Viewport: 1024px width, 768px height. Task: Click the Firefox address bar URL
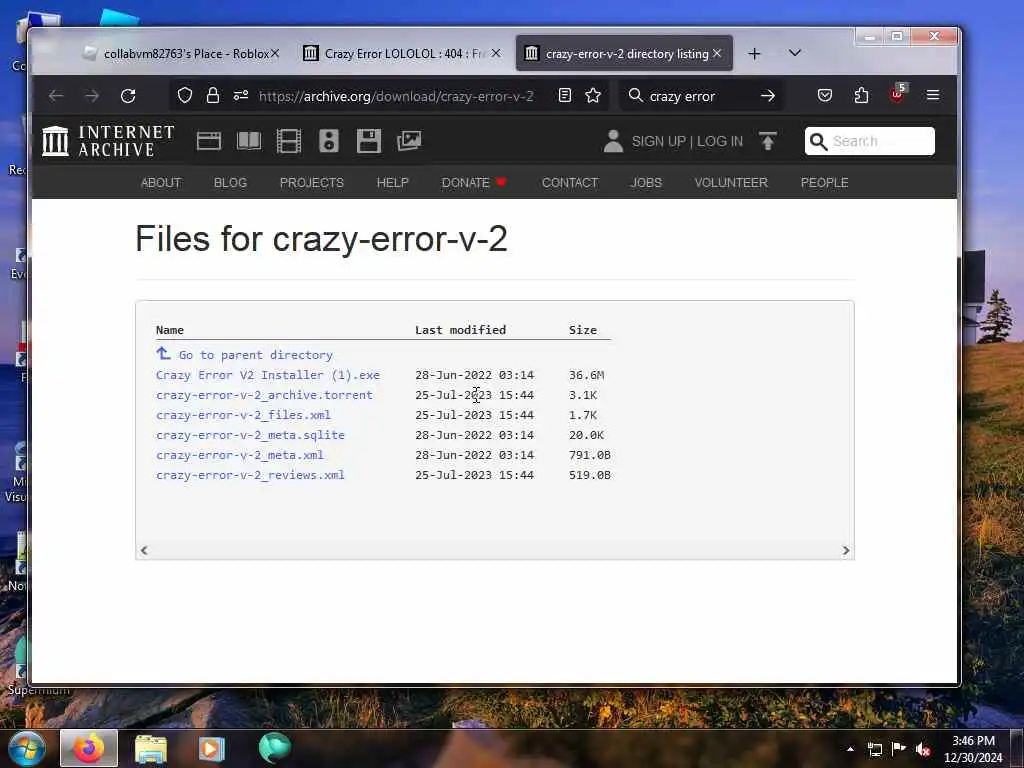click(396, 97)
